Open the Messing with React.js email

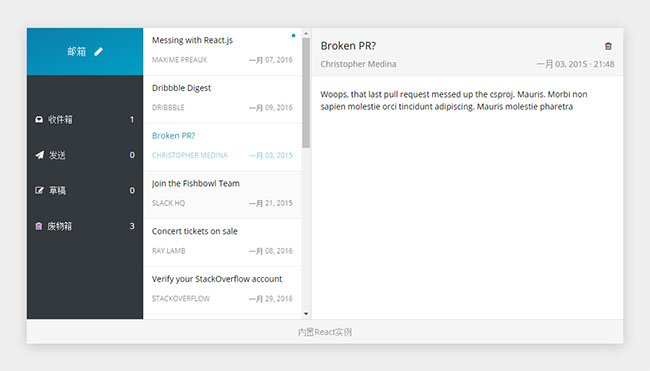[222, 51]
